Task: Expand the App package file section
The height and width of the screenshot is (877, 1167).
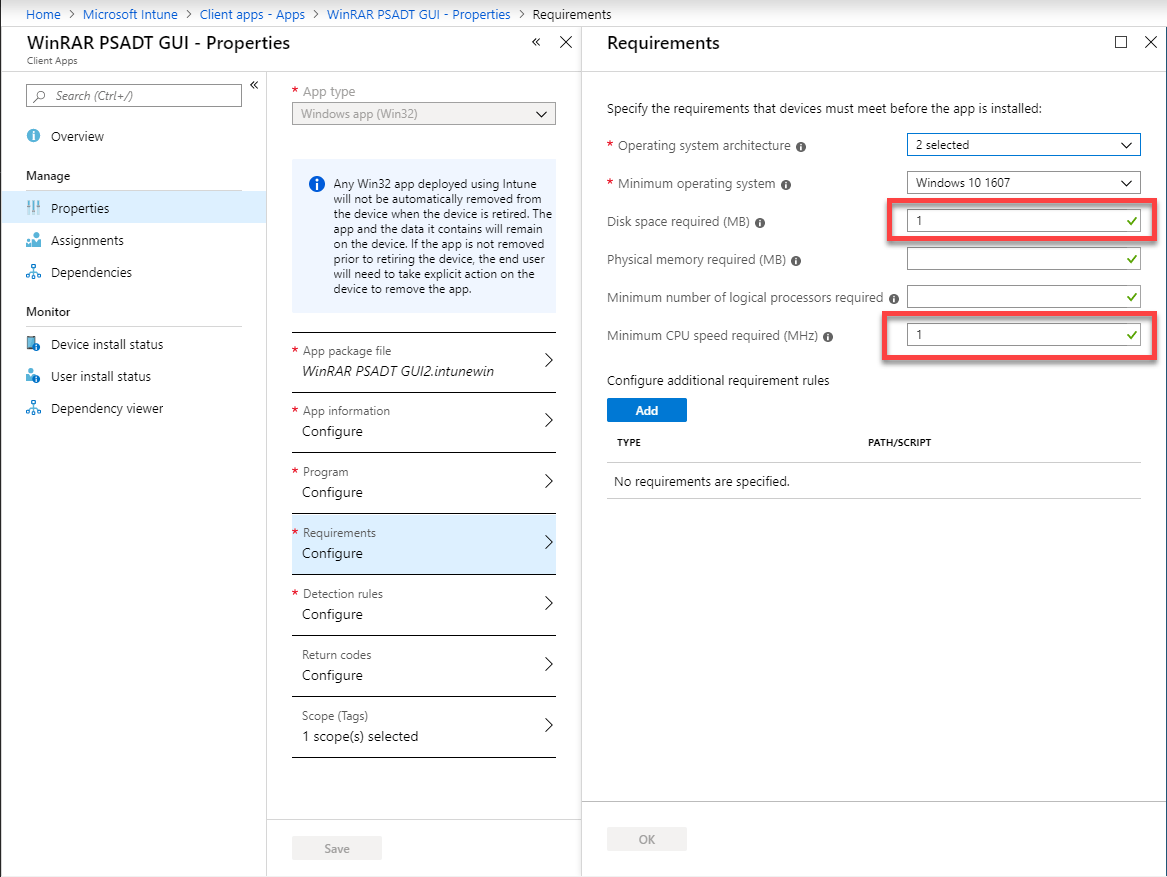Action: [423, 361]
